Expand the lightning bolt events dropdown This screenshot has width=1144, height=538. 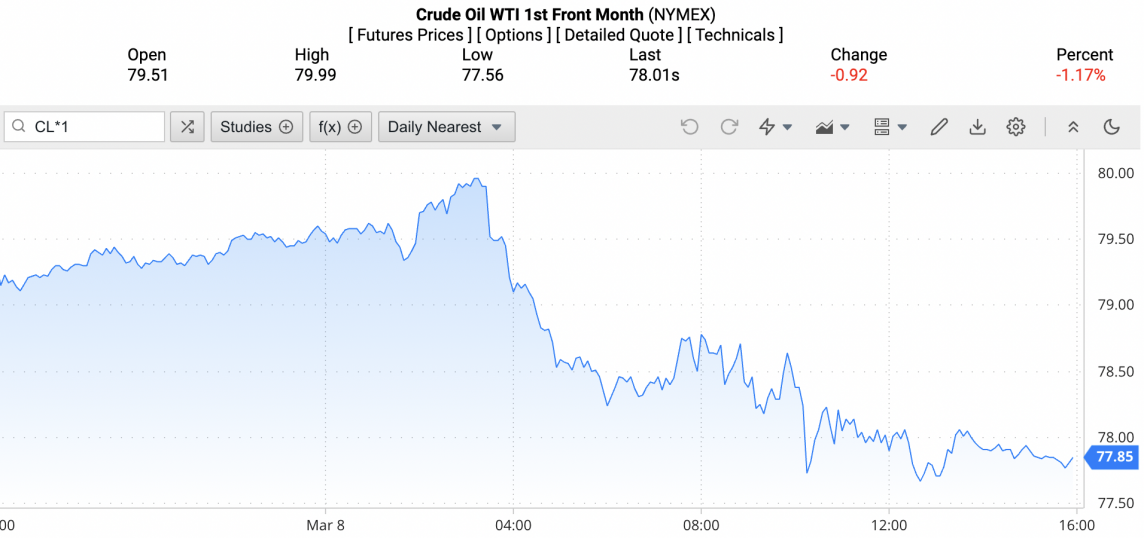776,127
